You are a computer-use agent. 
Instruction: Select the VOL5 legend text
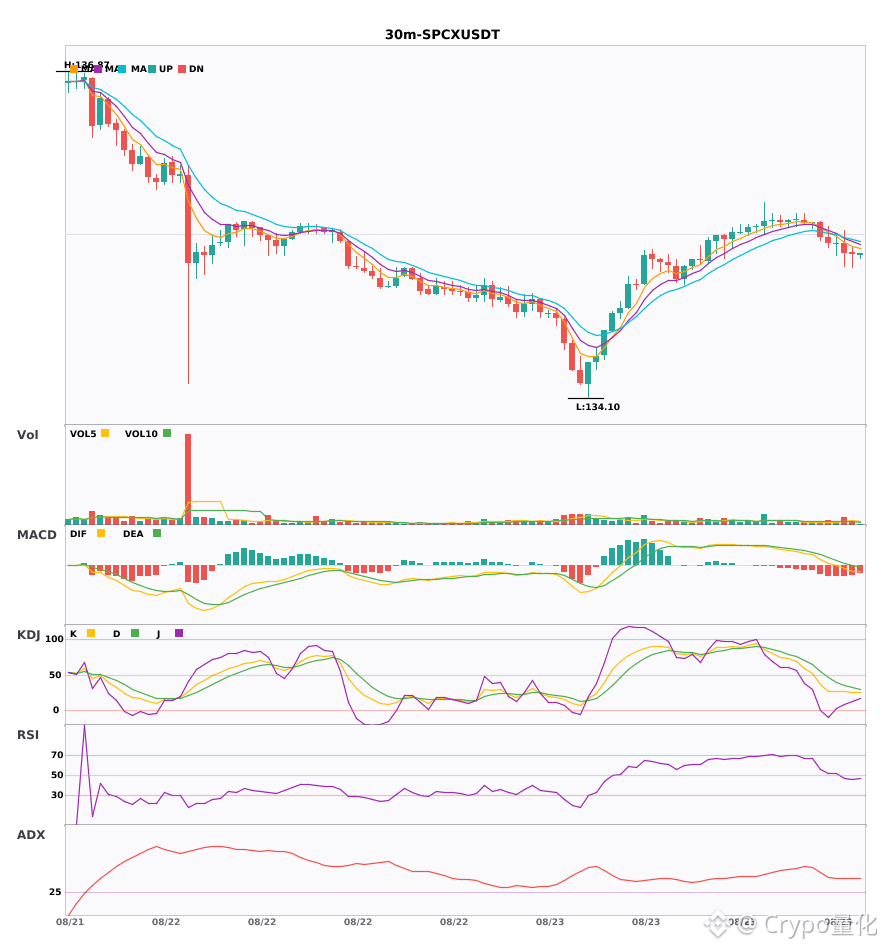[x=83, y=434]
